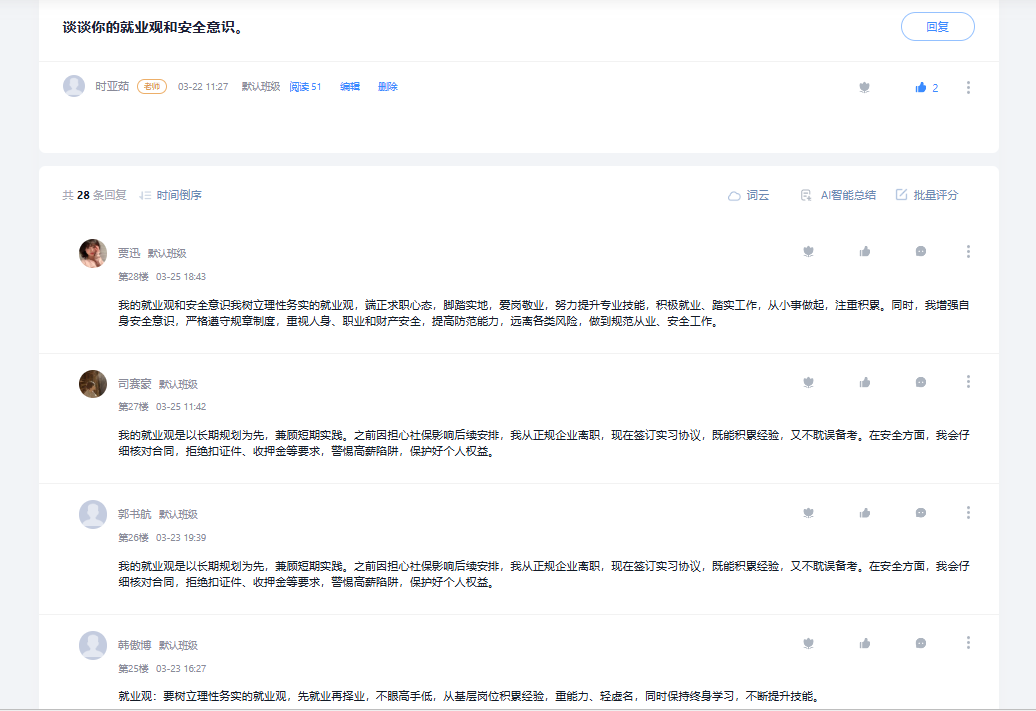
Task: Open 韩傲博's default avatar
Action: tap(92, 645)
